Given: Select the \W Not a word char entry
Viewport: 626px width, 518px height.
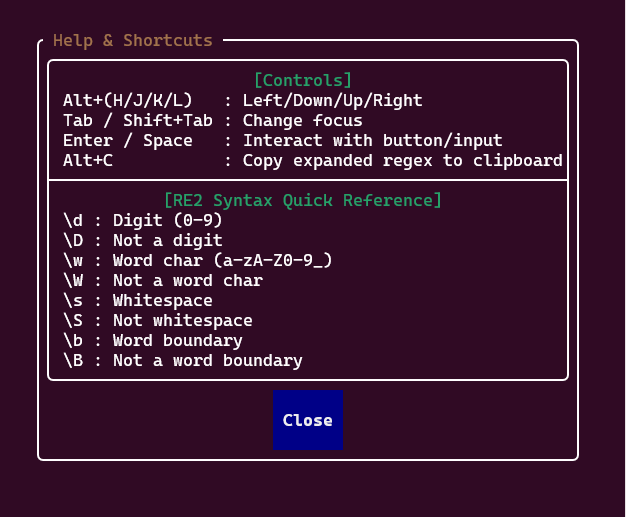Looking at the screenshot, I should click(163, 280).
